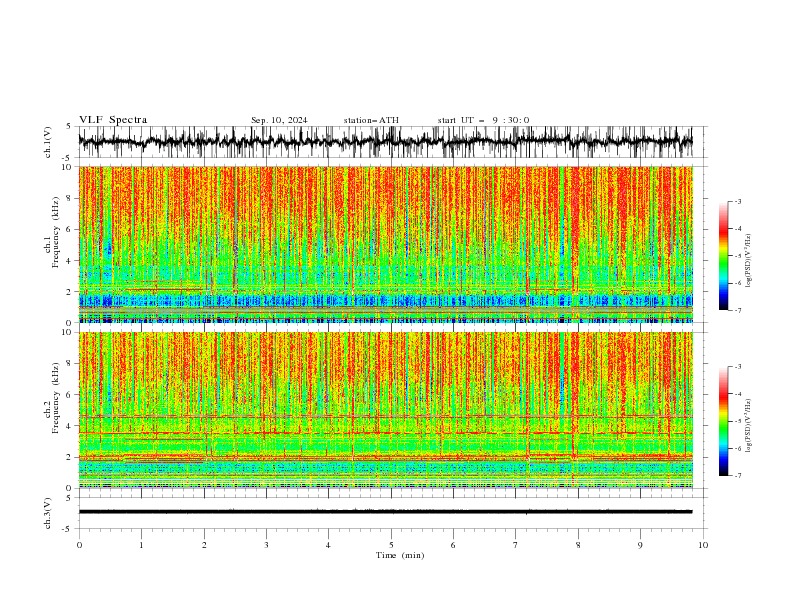
Task: Click the lower color scale bar
Action: pos(723,421)
